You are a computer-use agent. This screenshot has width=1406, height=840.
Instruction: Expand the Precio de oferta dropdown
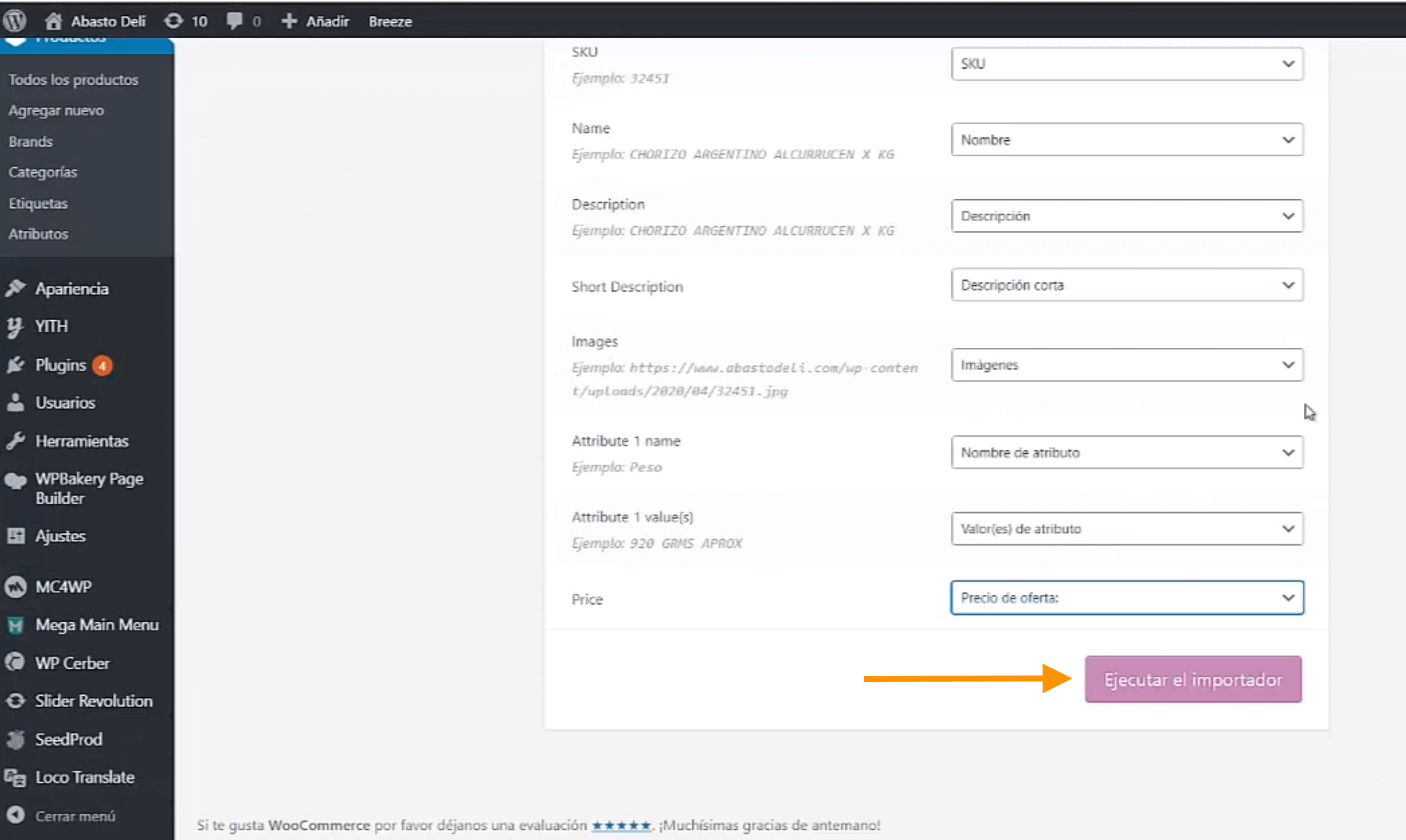[x=1127, y=598]
